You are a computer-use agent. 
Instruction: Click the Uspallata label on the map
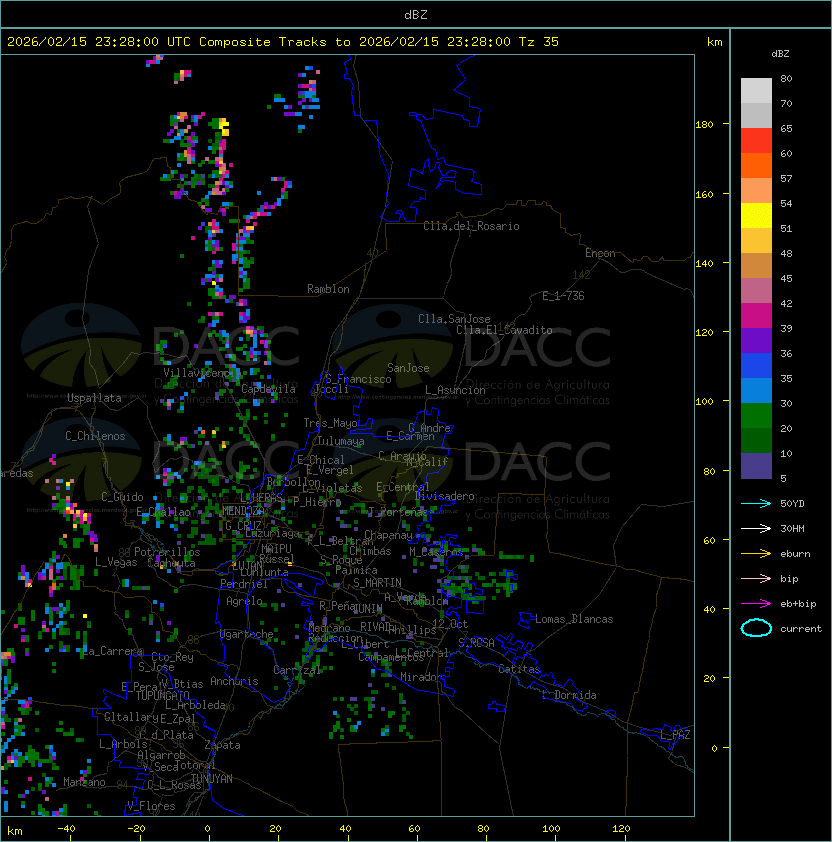coord(94,398)
